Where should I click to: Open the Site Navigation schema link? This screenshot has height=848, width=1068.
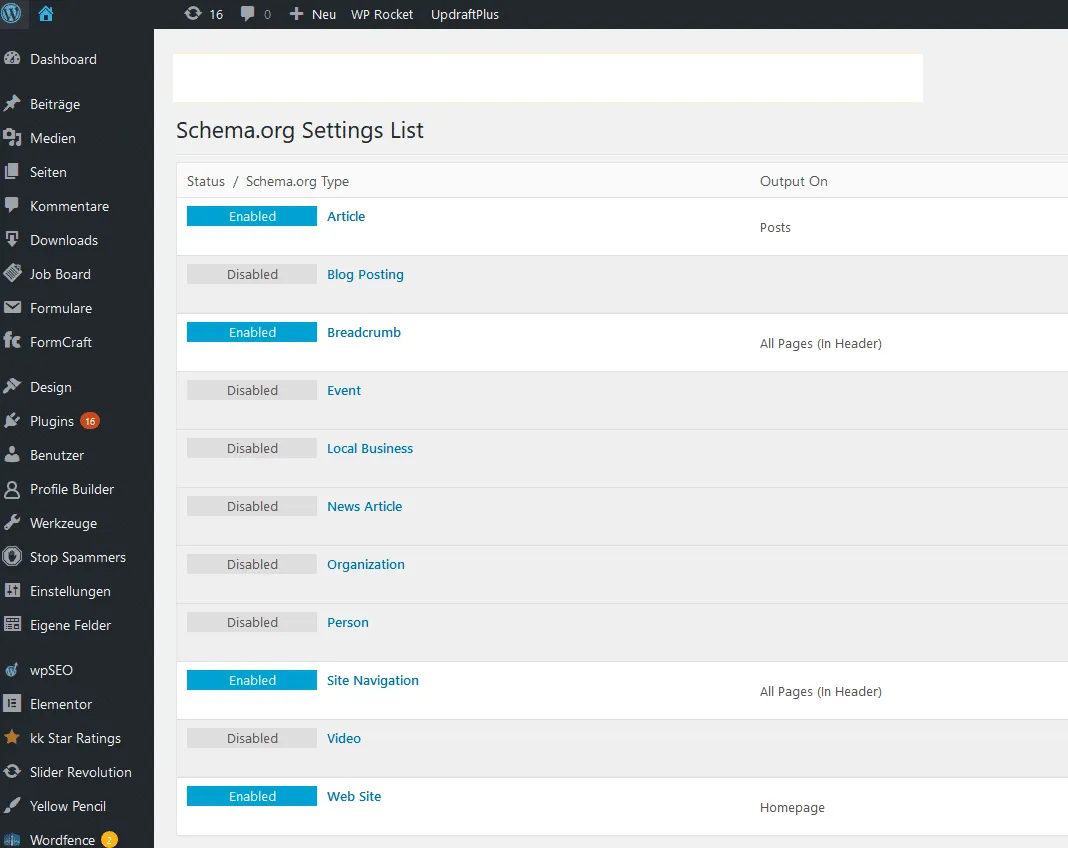pos(373,680)
